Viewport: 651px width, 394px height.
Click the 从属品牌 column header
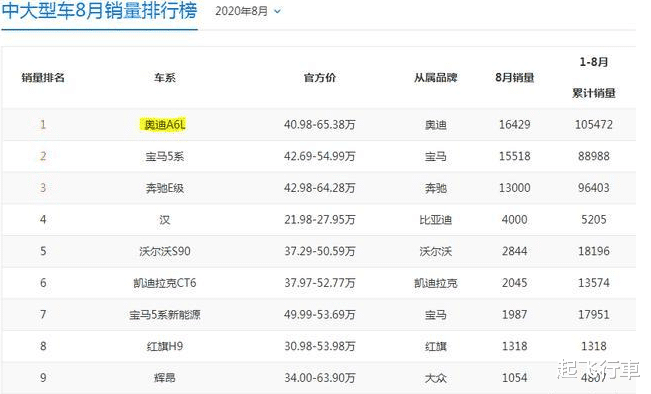(436, 78)
